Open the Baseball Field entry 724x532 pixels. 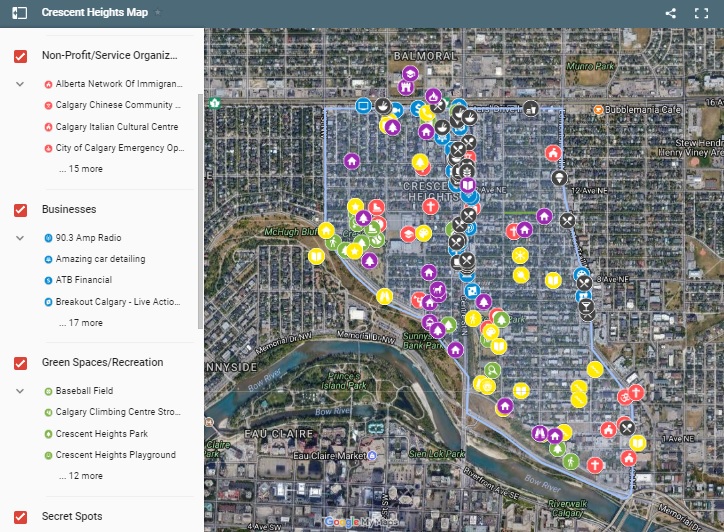[x=78, y=391]
